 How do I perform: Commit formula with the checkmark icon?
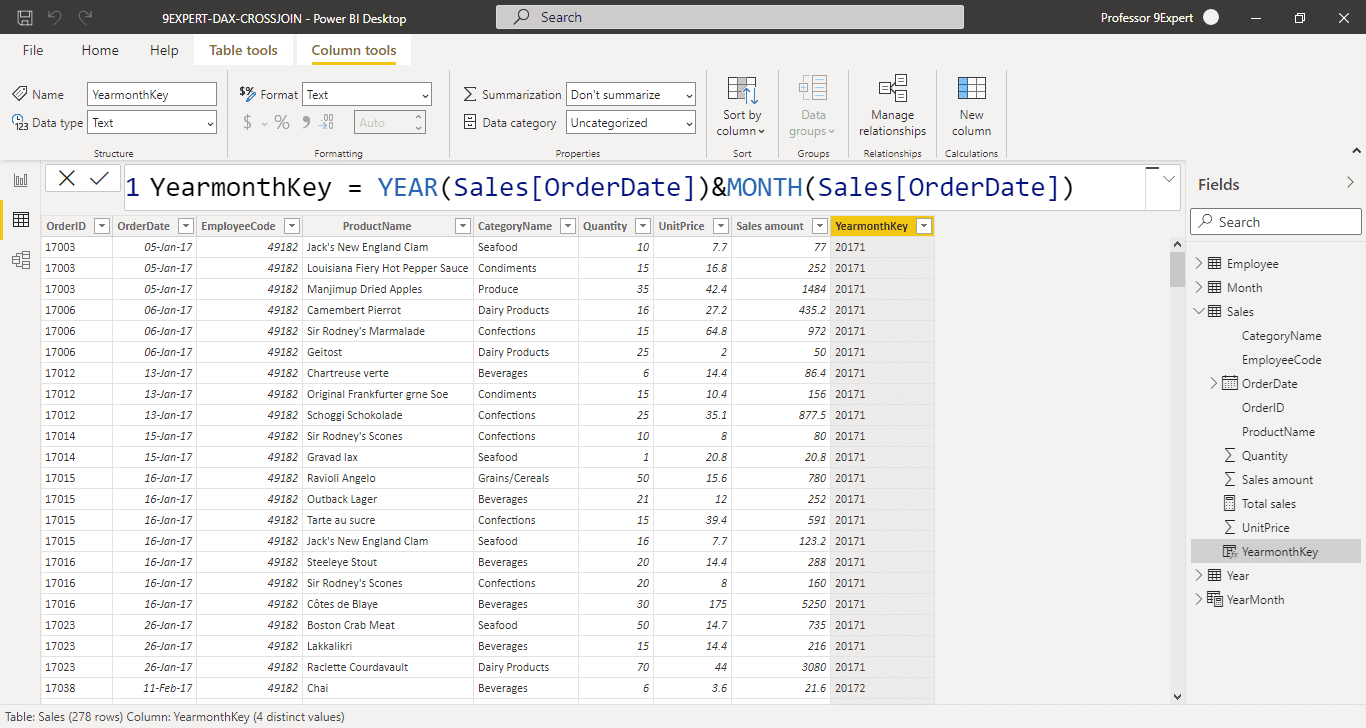click(99, 178)
